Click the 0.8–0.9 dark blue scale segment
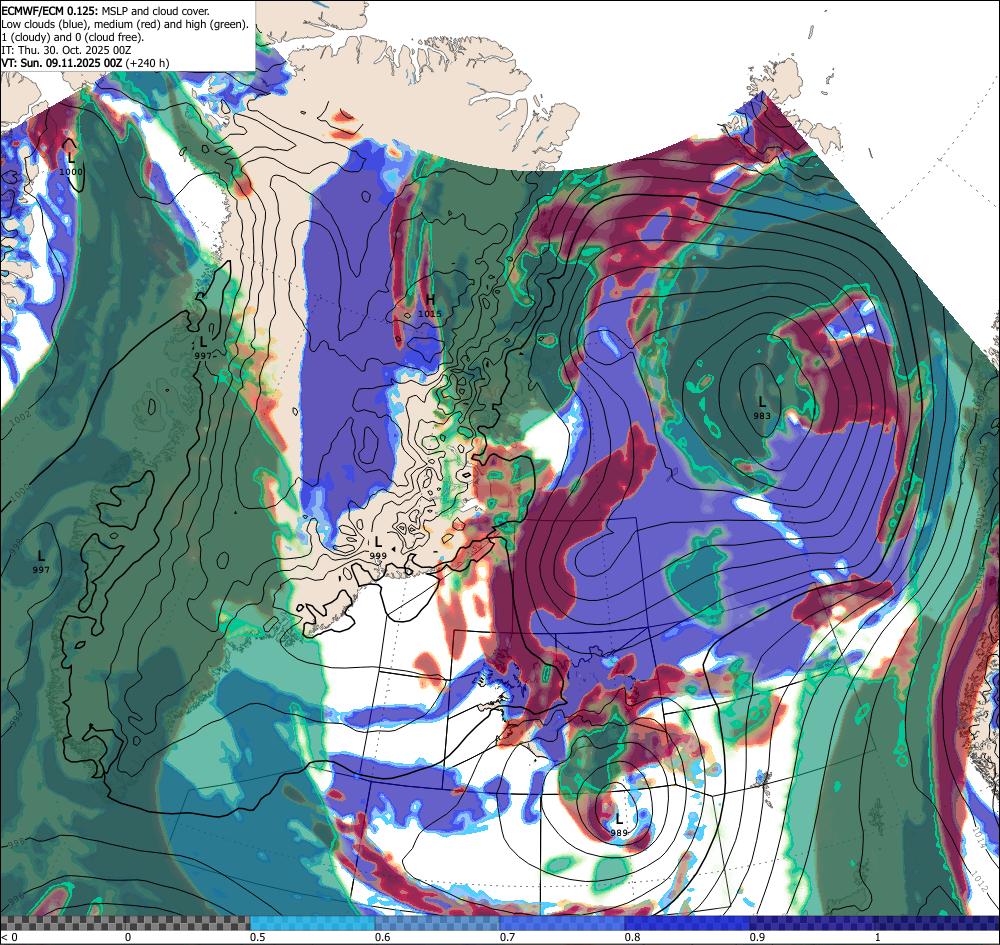The height and width of the screenshot is (945, 1000). coord(688,923)
